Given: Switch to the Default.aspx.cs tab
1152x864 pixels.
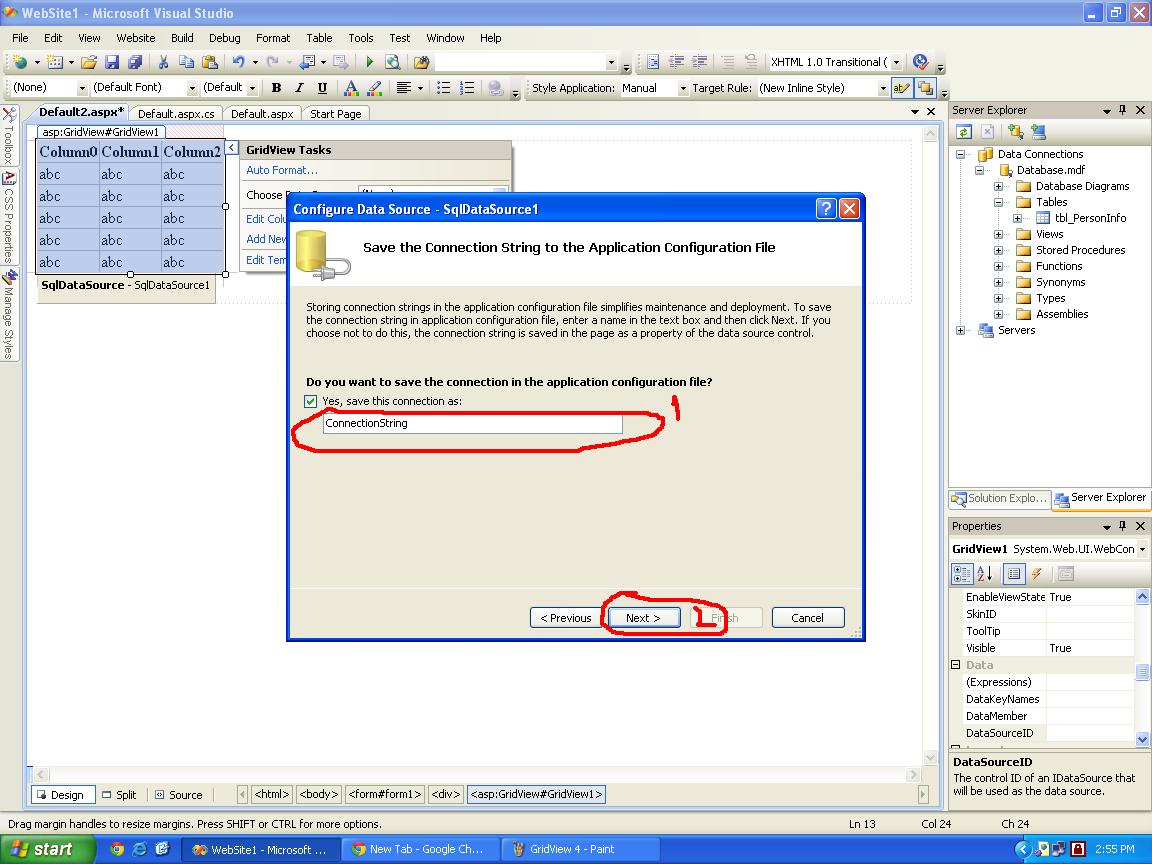Looking at the screenshot, I should [176, 114].
